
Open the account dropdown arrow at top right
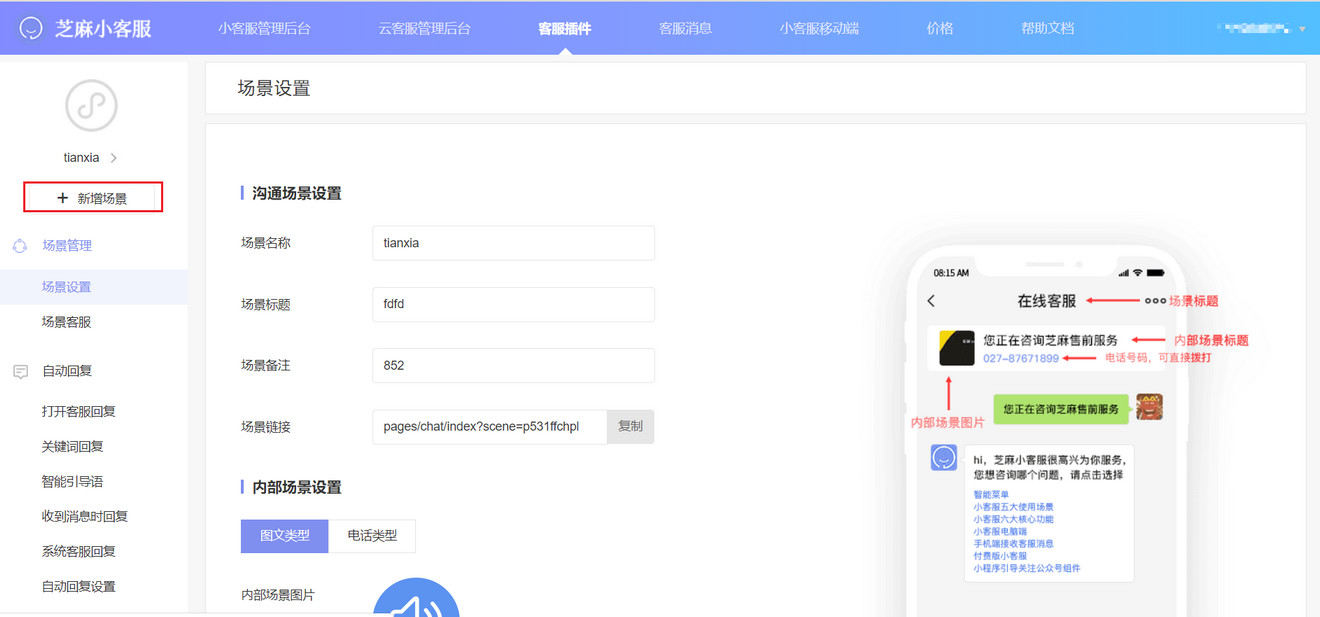click(1302, 29)
